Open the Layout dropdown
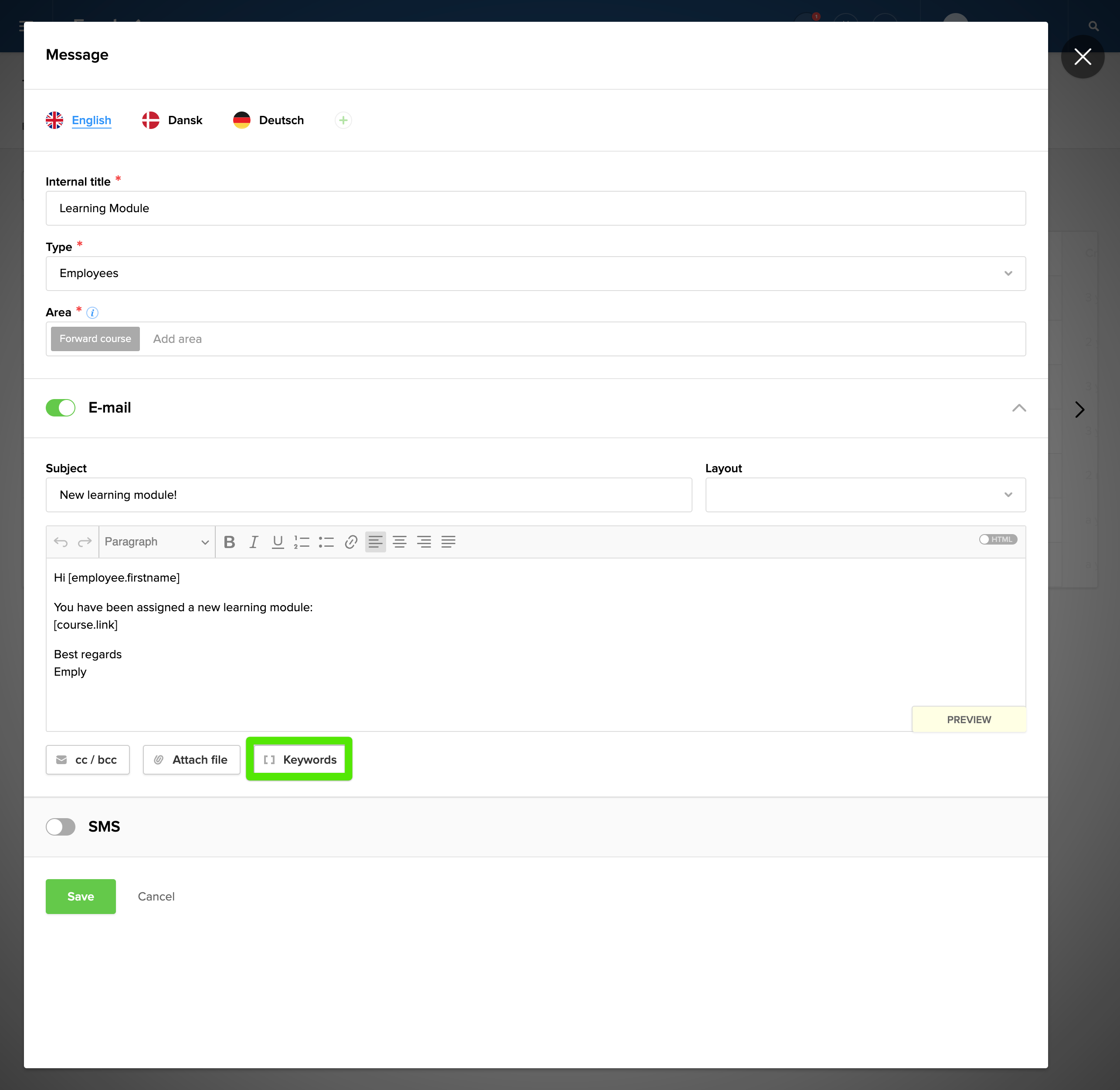1120x1090 pixels. [x=865, y=494]
